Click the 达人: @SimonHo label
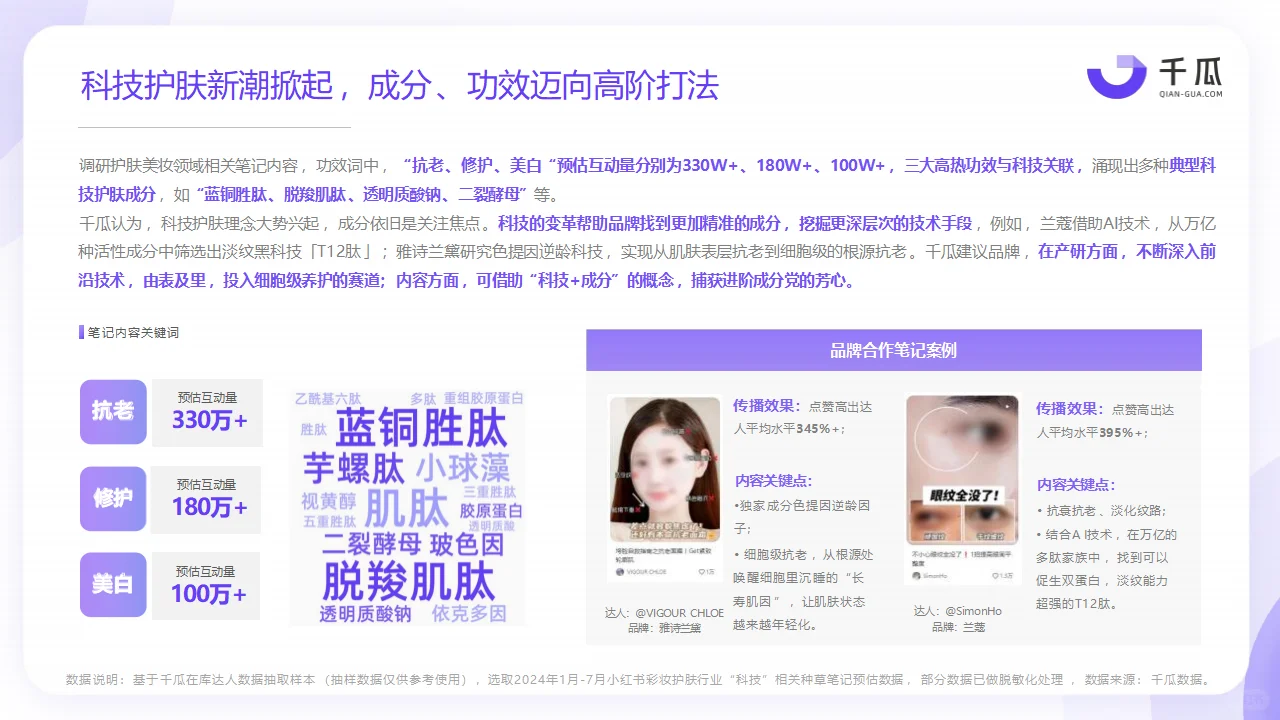 click(958, 611)
